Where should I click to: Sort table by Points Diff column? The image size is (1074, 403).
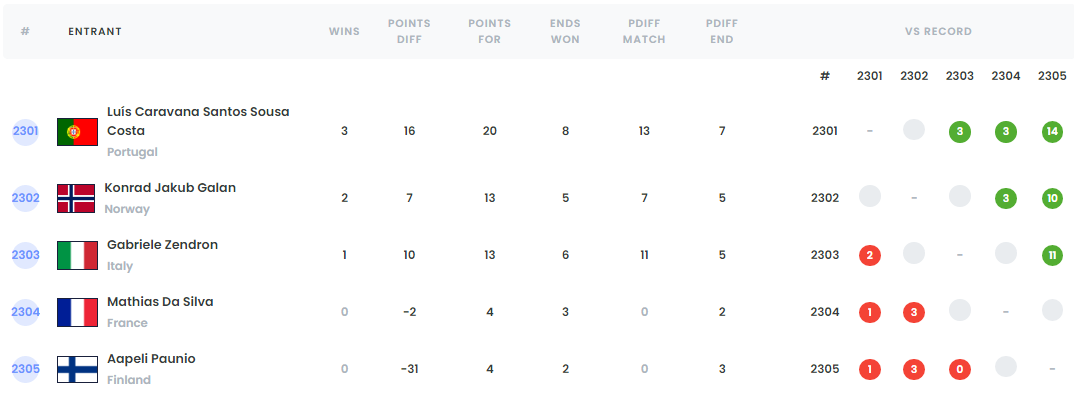[x=409, y=31]
